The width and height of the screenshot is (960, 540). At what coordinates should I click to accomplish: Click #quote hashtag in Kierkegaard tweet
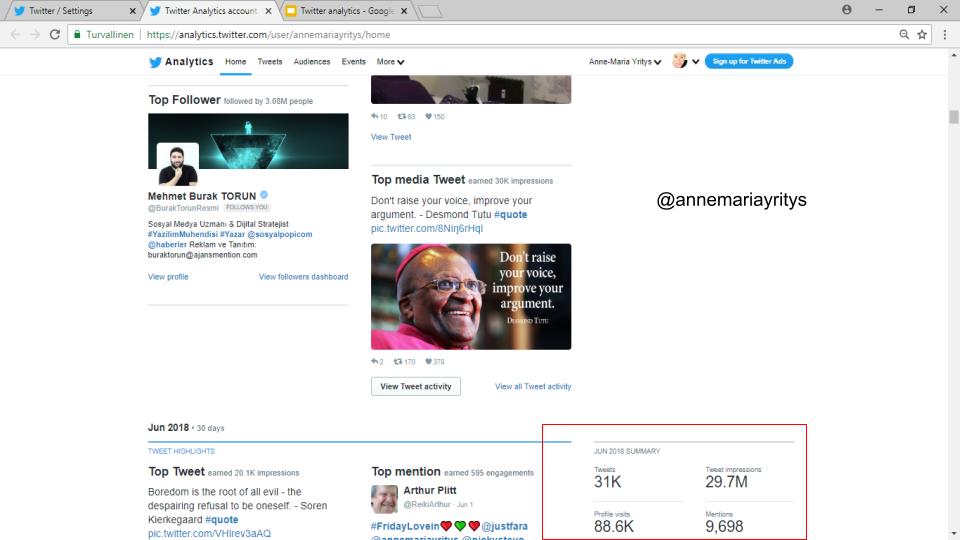222,520
